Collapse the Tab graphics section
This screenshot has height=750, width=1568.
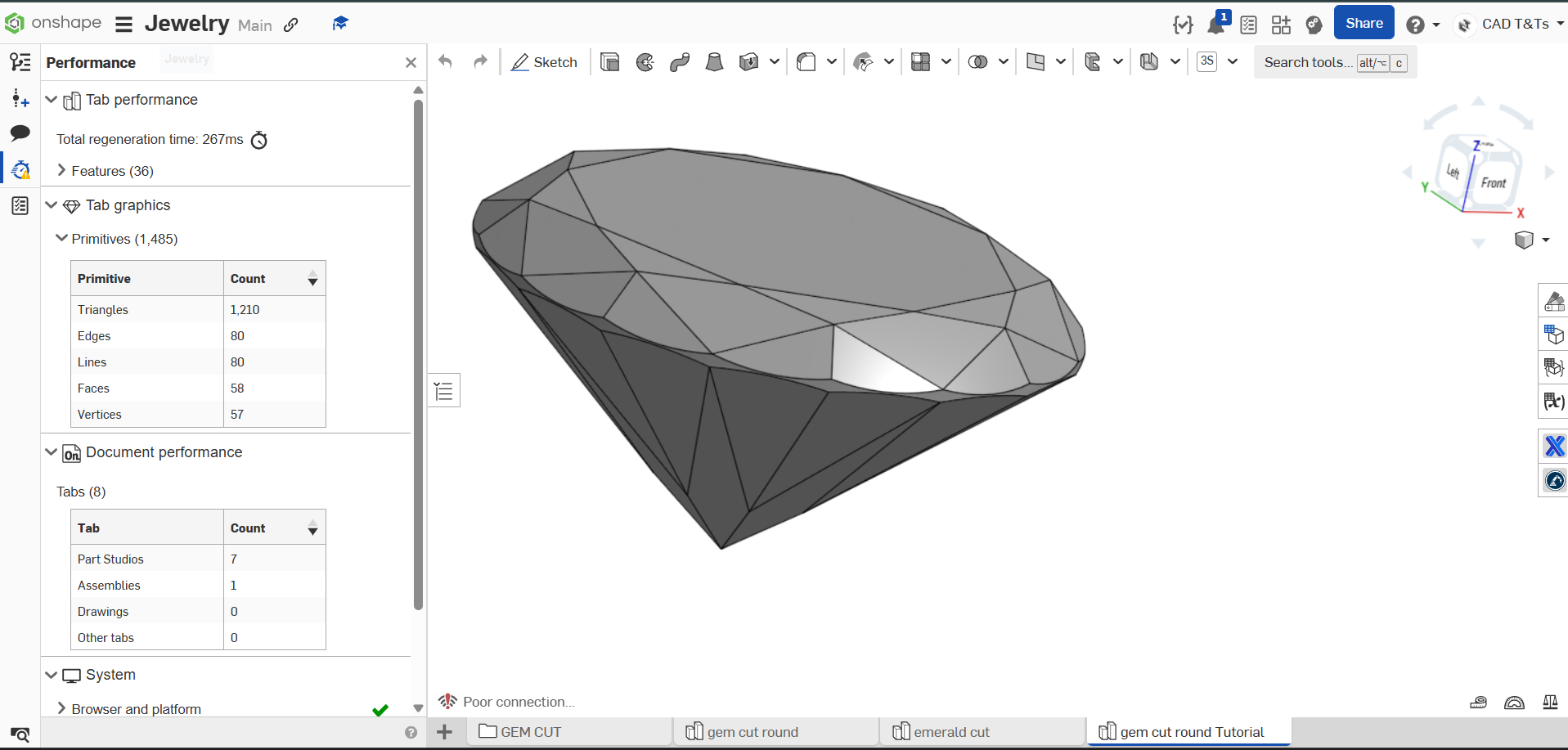(x=51, y=204)
